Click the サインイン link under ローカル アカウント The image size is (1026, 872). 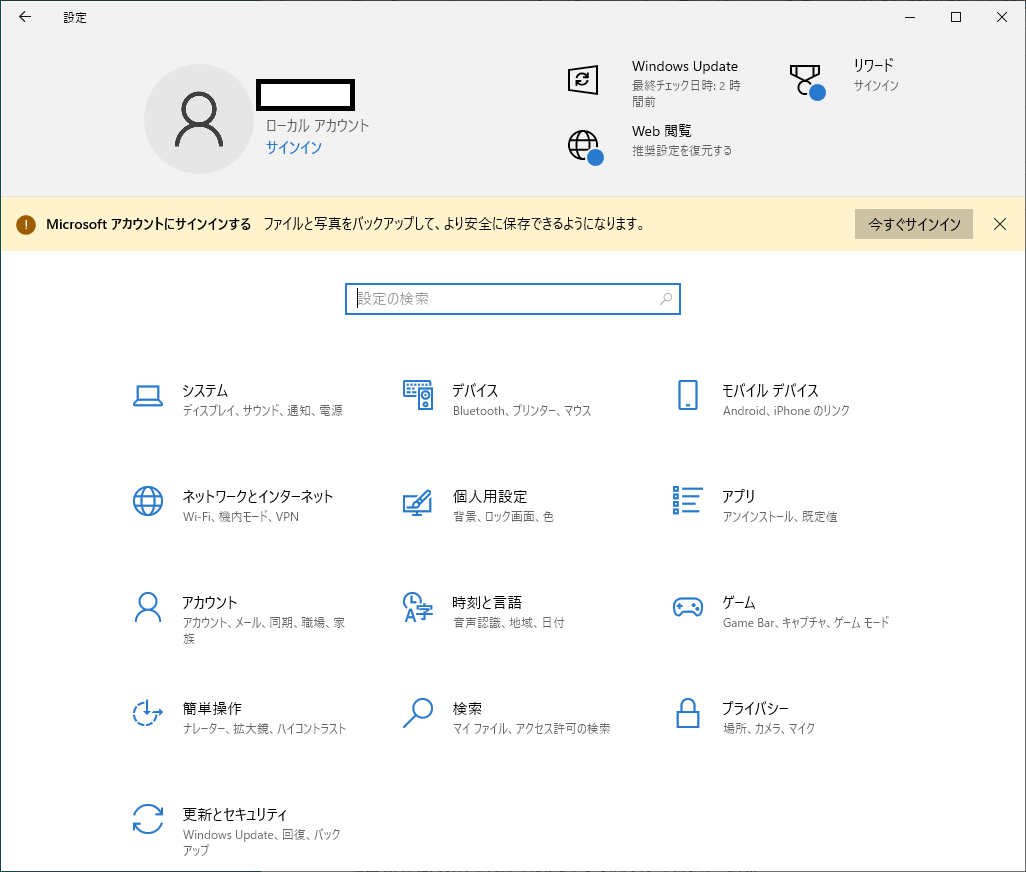tap(293, 147)
